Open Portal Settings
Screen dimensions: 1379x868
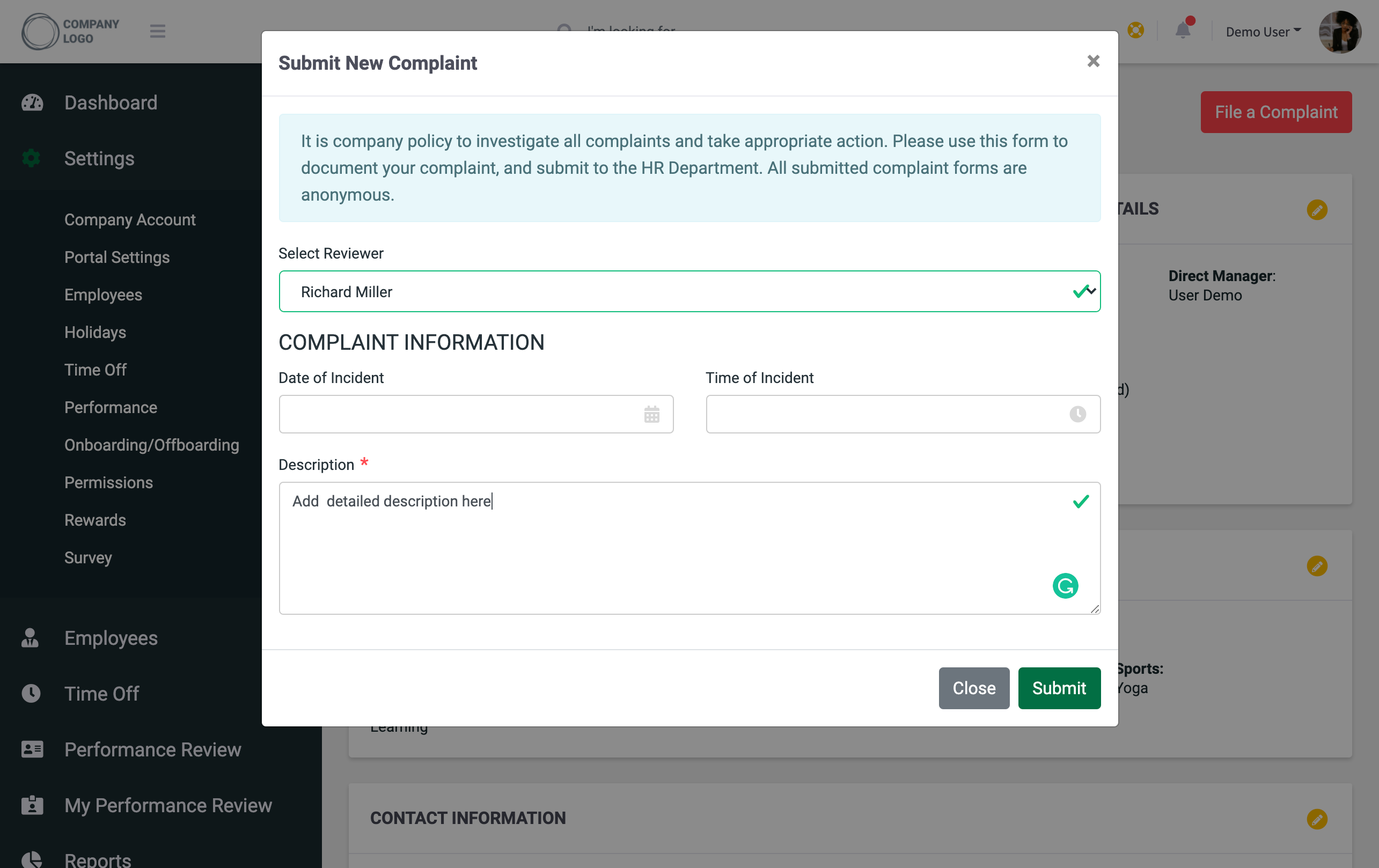pyautogui.click(x=117, y=257)
